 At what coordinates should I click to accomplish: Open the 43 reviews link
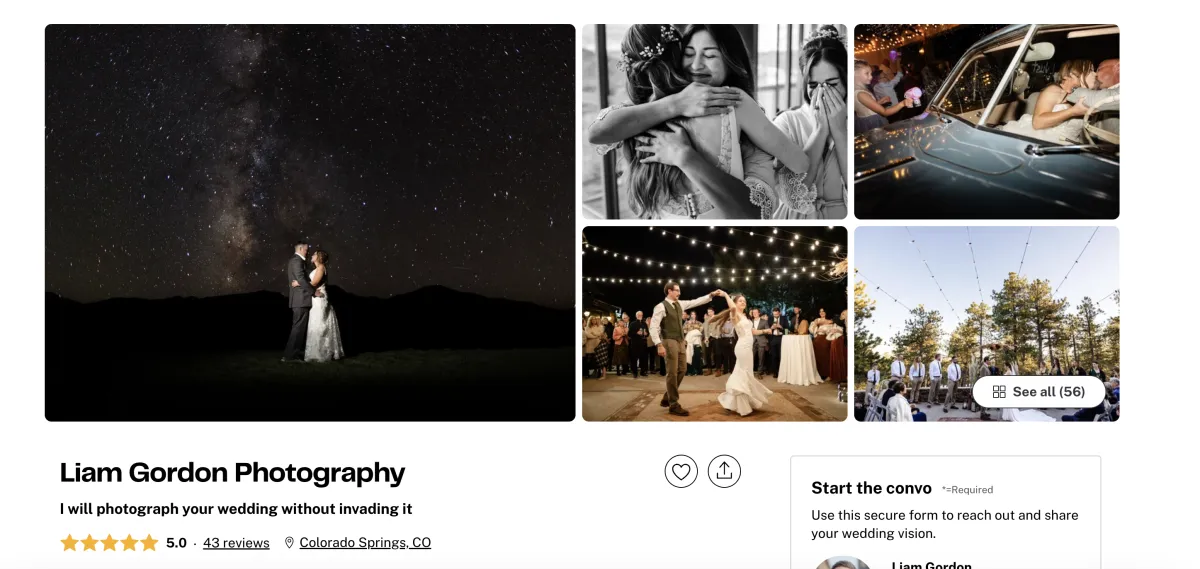[236, 543]
